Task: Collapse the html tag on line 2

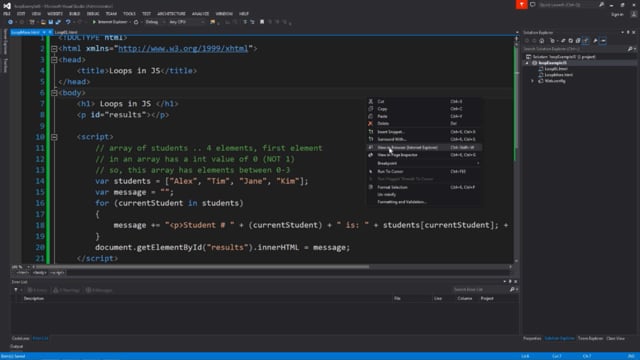Action: pyautogui.click(x=54, y=49)
